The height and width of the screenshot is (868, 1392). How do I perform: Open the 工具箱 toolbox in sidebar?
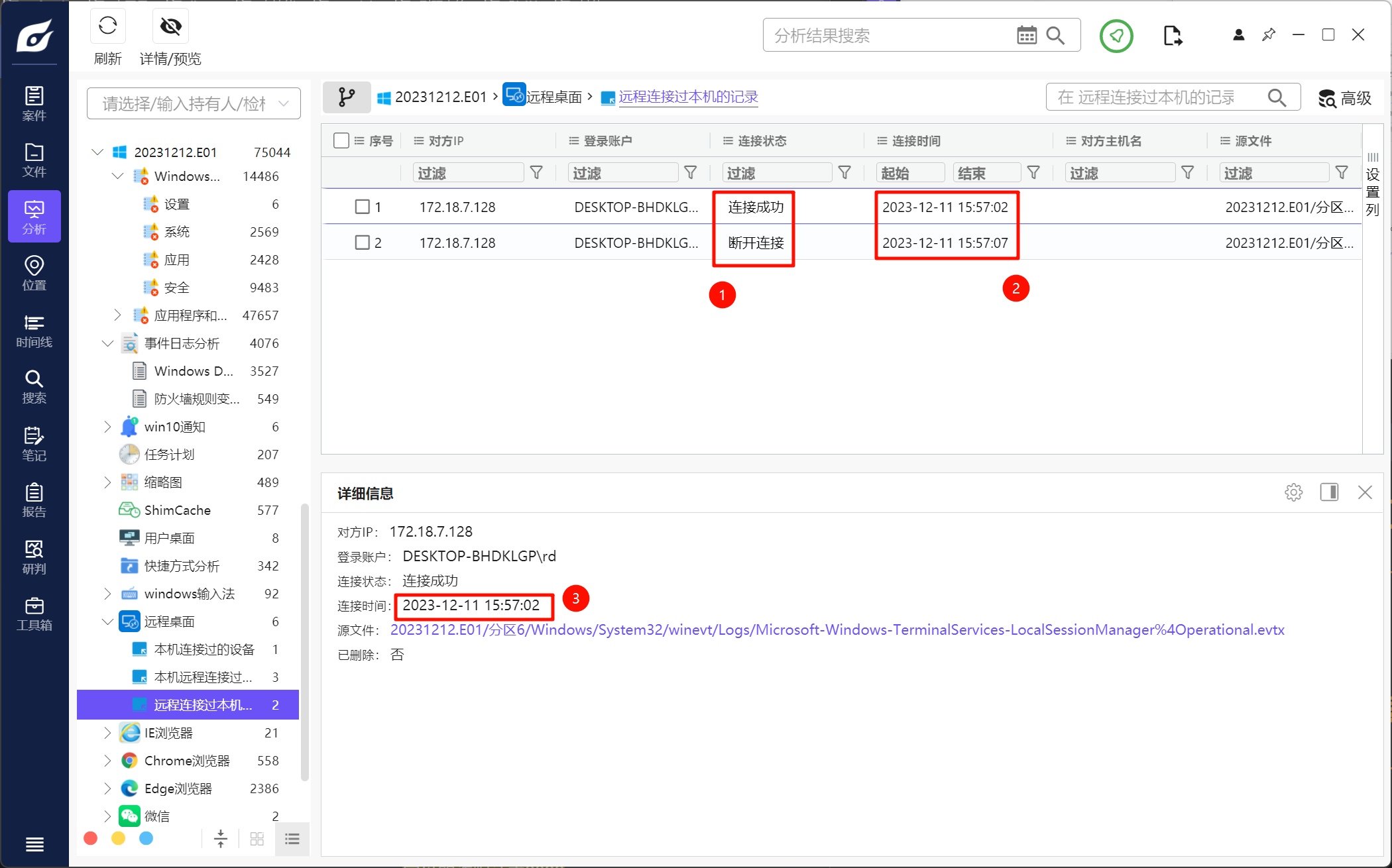pos(34,614)
